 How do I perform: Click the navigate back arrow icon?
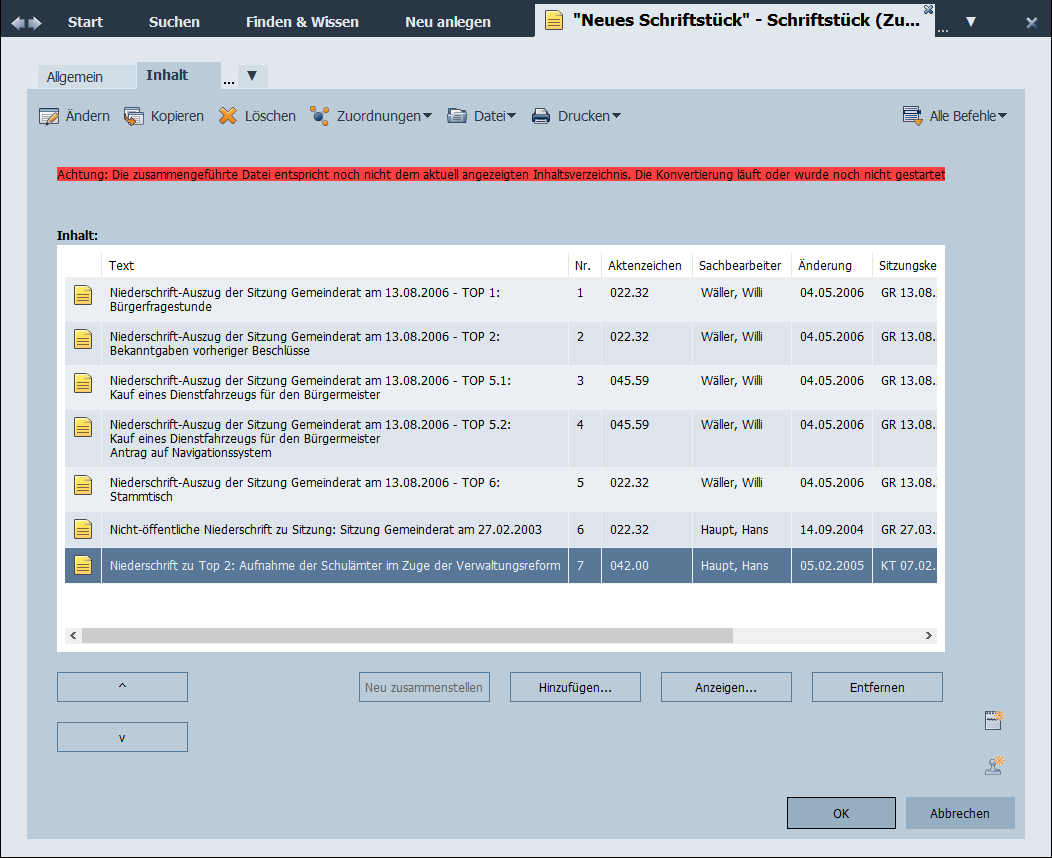[x=18, y=22]
